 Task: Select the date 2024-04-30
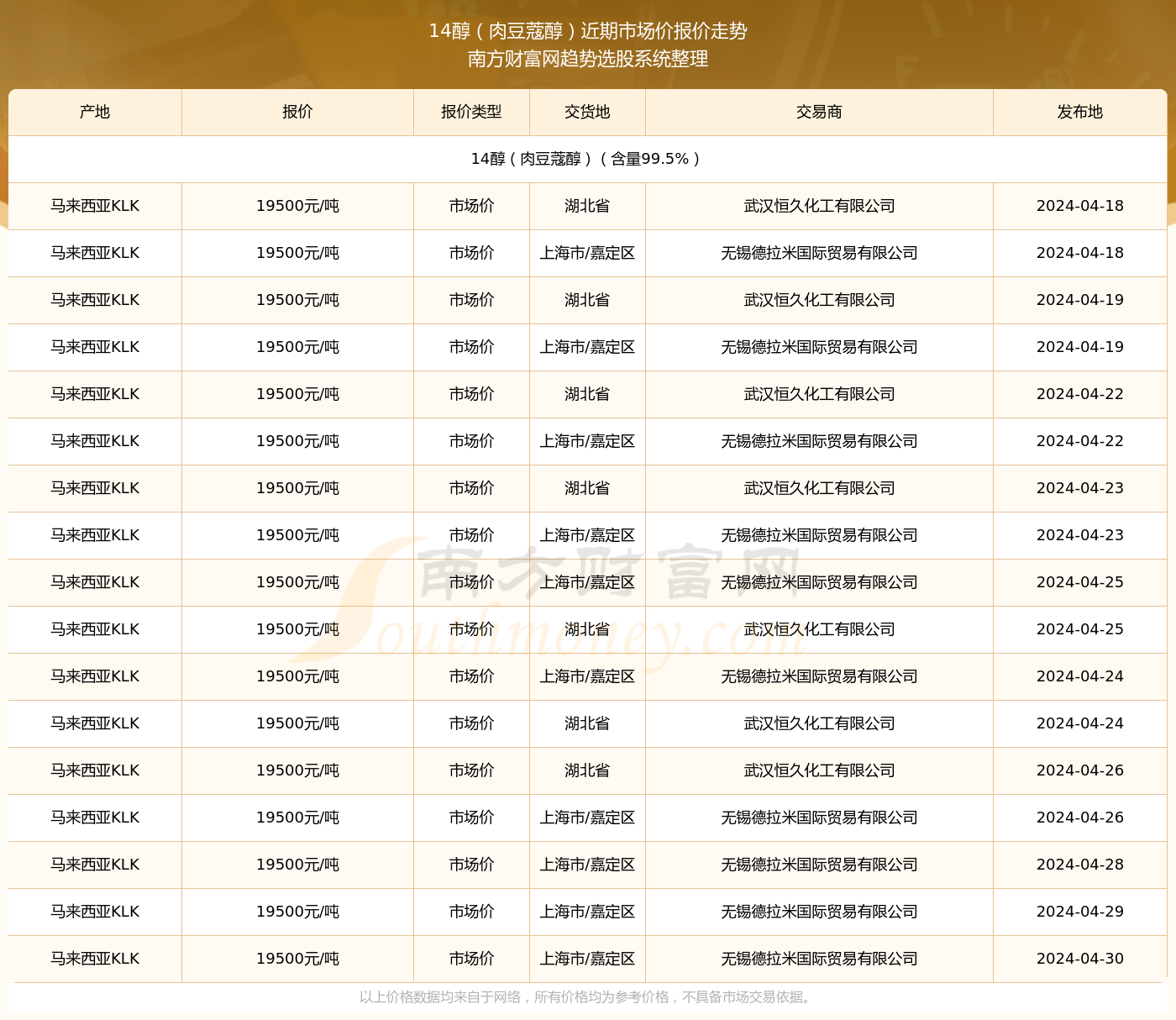[x=1079, y=959]
